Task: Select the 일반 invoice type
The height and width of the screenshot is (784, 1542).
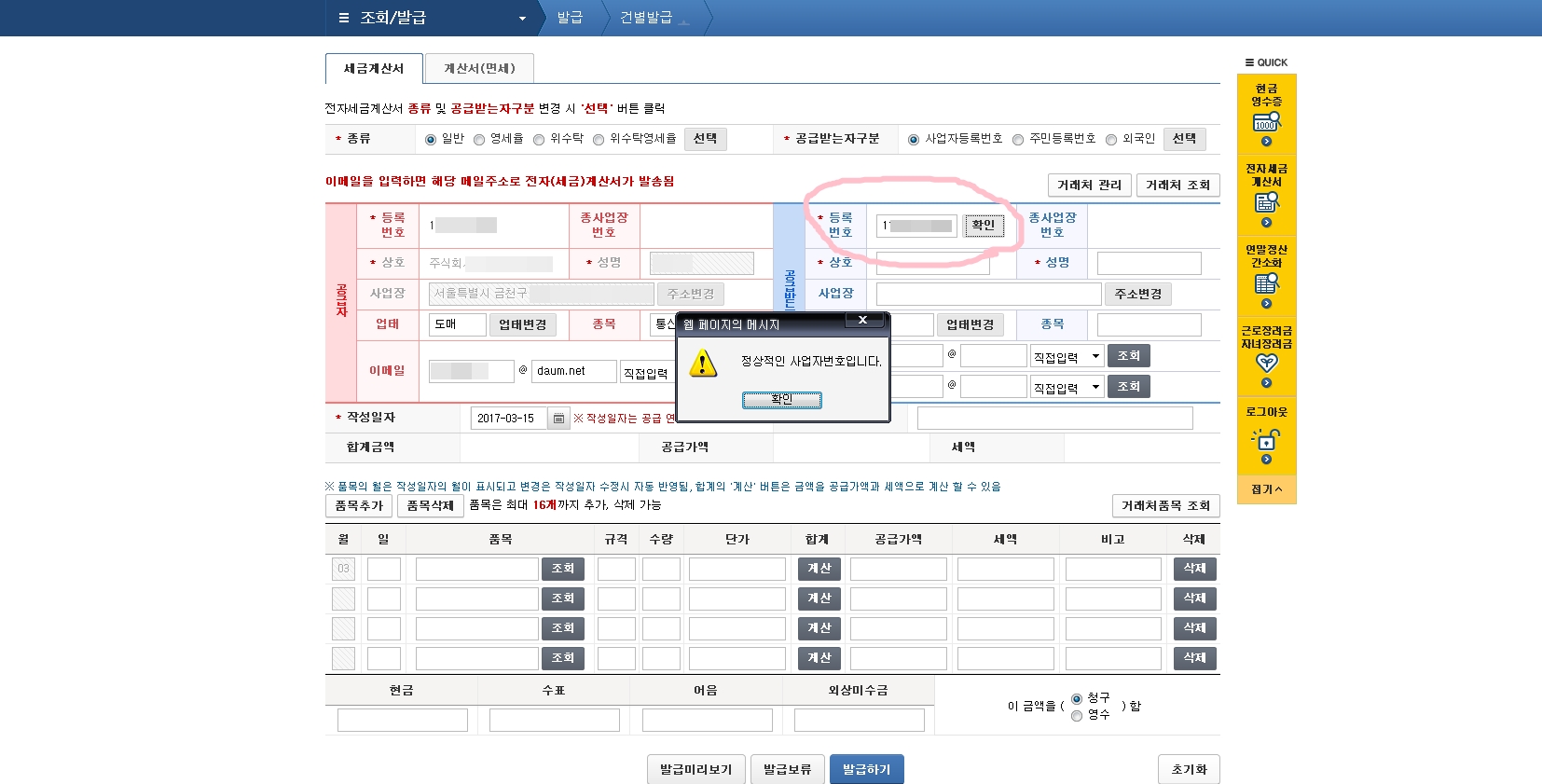Action: 431,140
